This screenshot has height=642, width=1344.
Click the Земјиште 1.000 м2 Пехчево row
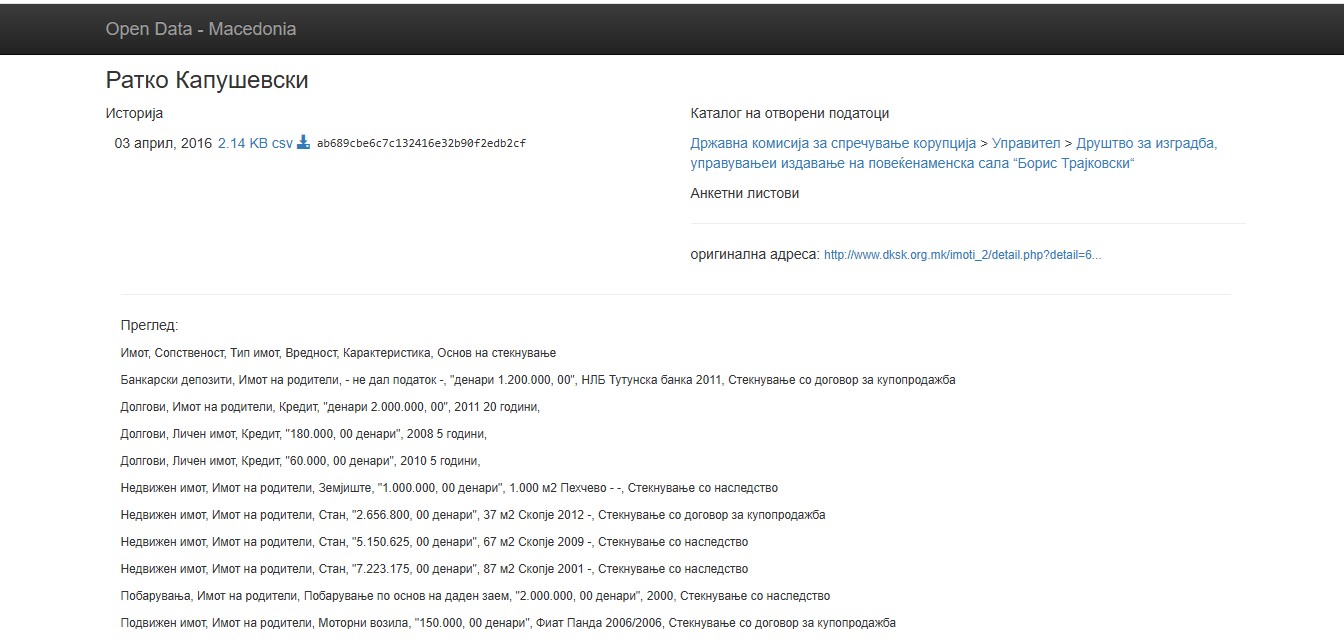coord(449,488)
